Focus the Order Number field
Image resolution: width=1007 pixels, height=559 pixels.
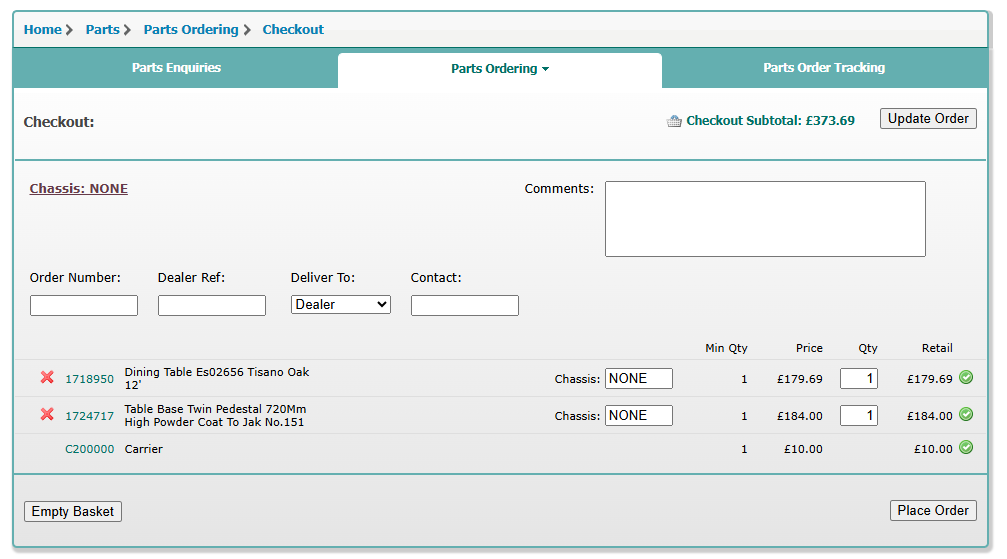pos(83,305)
